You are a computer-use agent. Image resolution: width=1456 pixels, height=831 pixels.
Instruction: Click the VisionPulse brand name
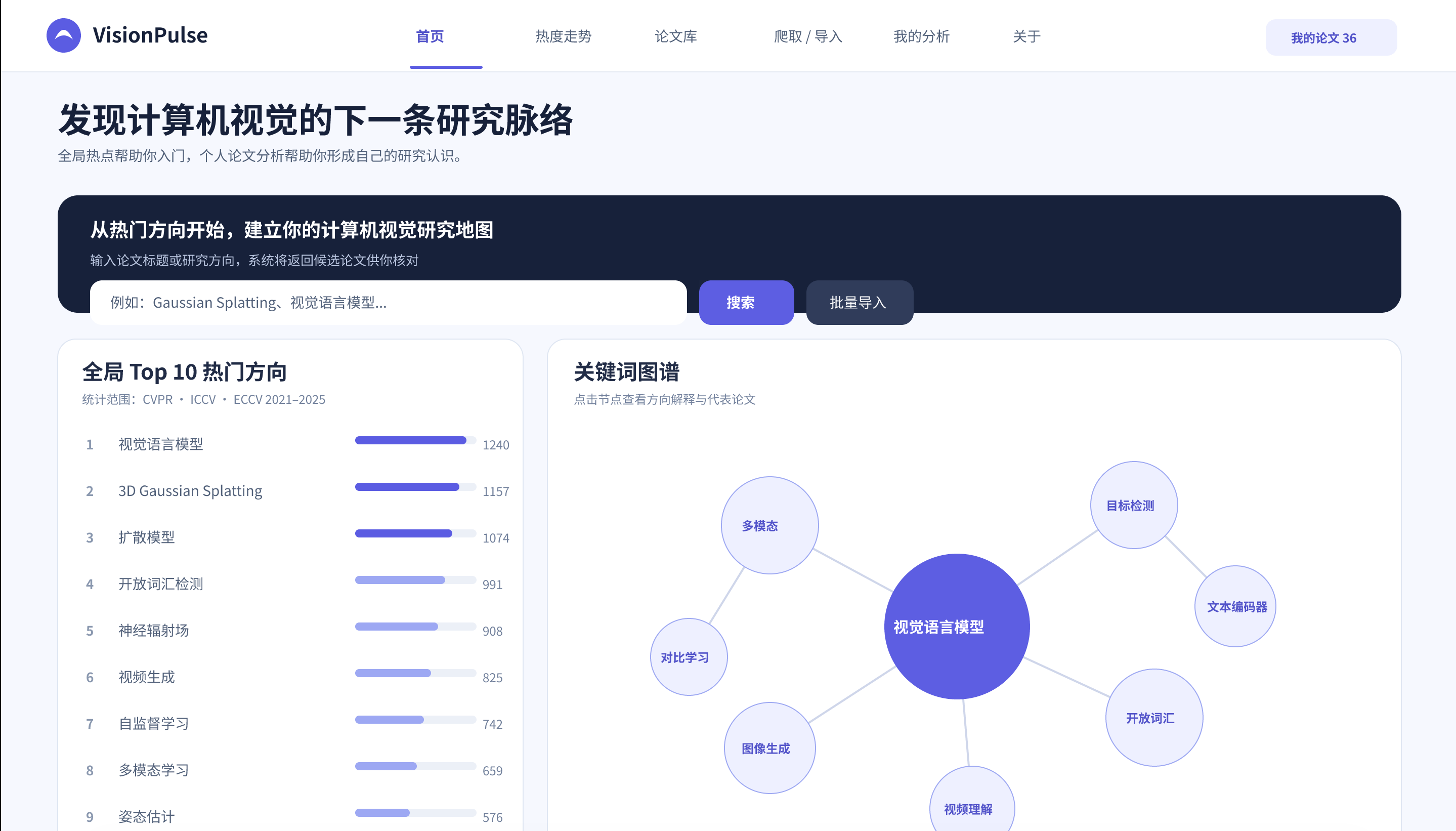click(150, 35)
